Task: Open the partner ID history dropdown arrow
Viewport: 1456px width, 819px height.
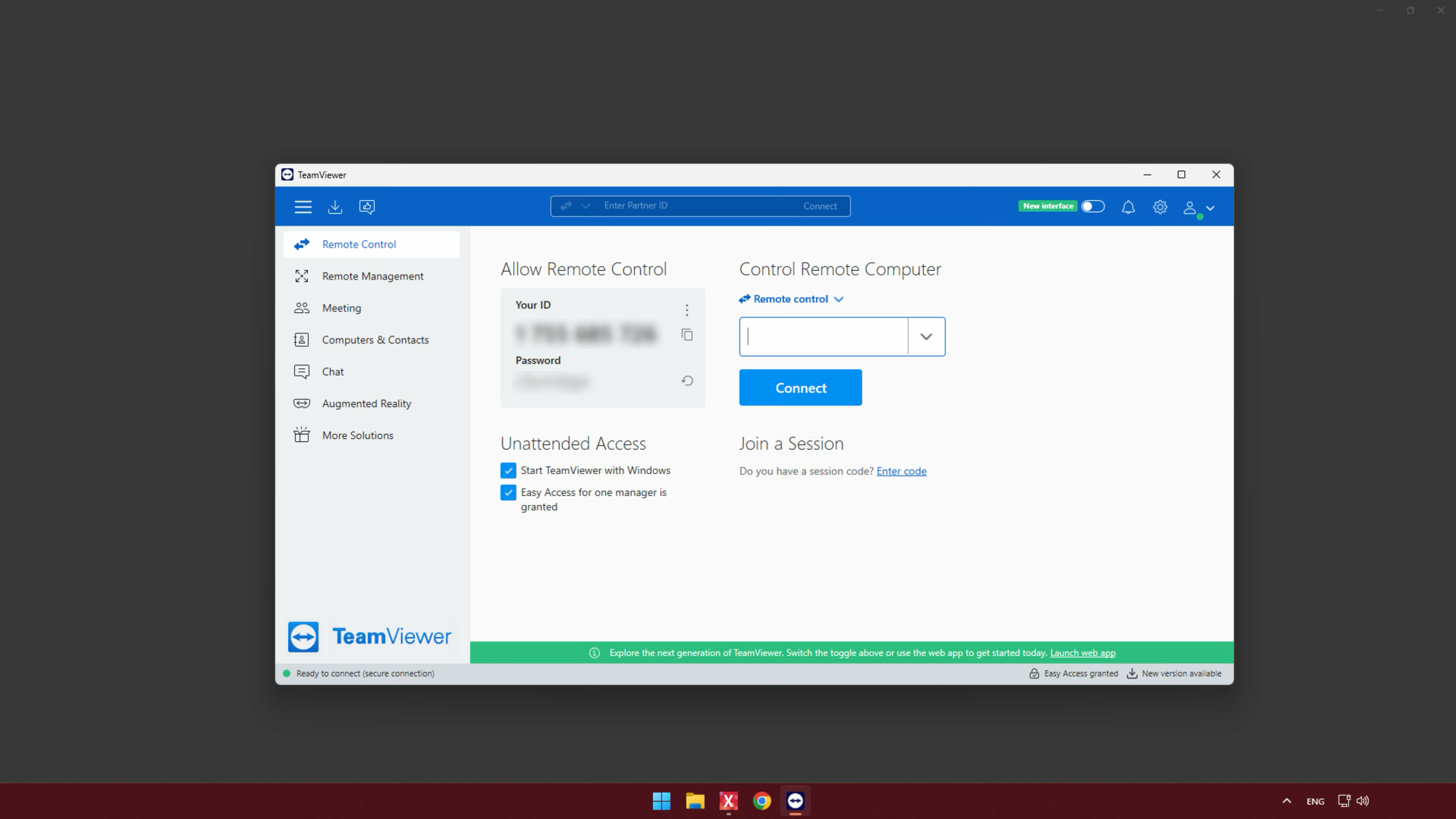Action: coord(926,336)
